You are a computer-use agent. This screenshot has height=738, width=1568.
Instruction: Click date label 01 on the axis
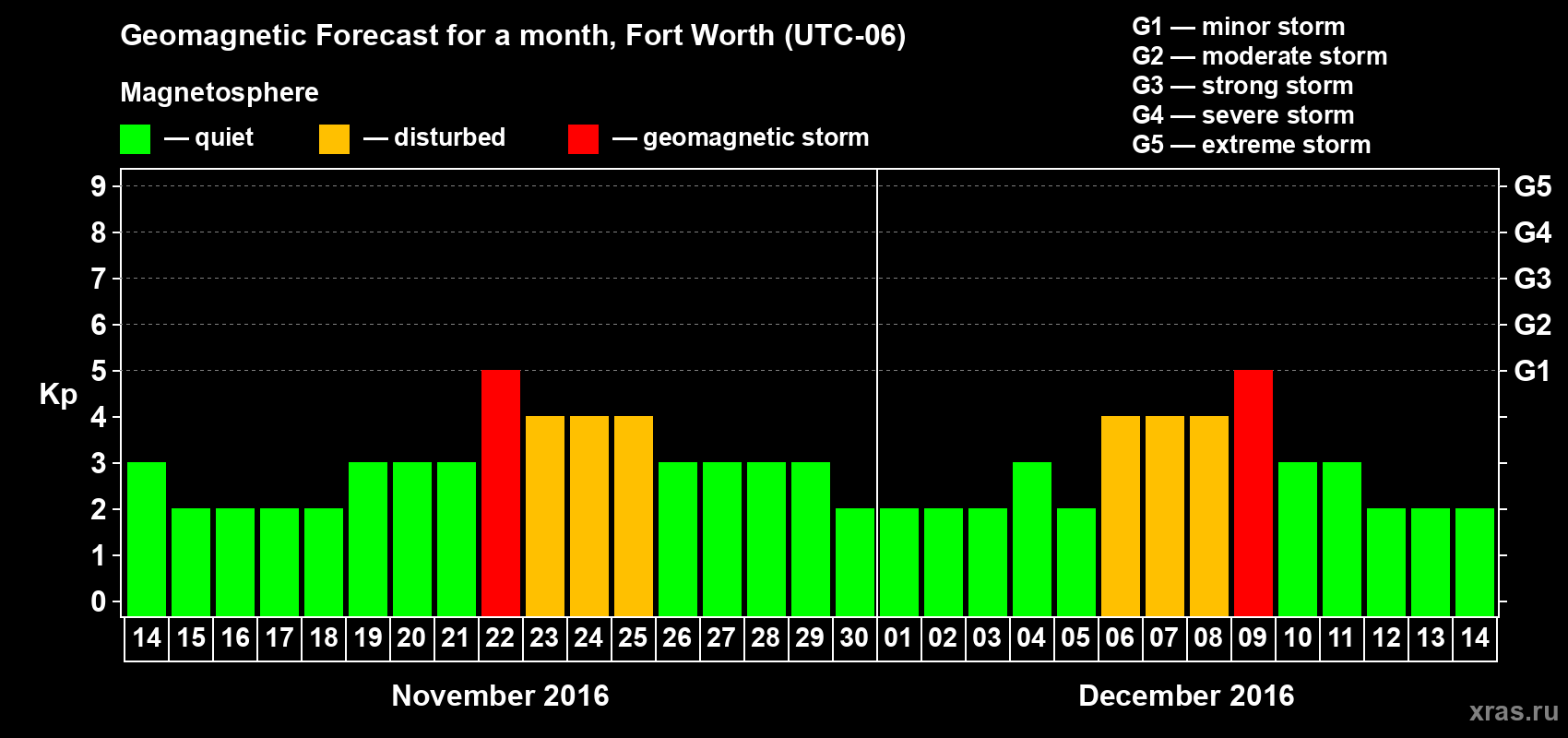tap(899, 637)
